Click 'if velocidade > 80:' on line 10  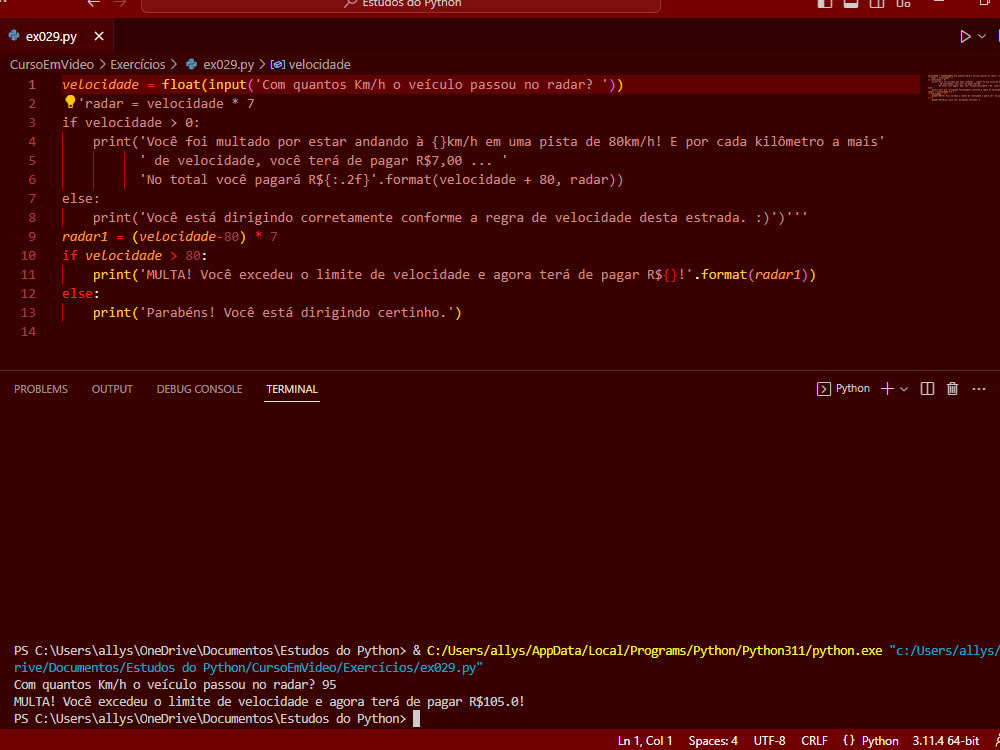point(135,256)
